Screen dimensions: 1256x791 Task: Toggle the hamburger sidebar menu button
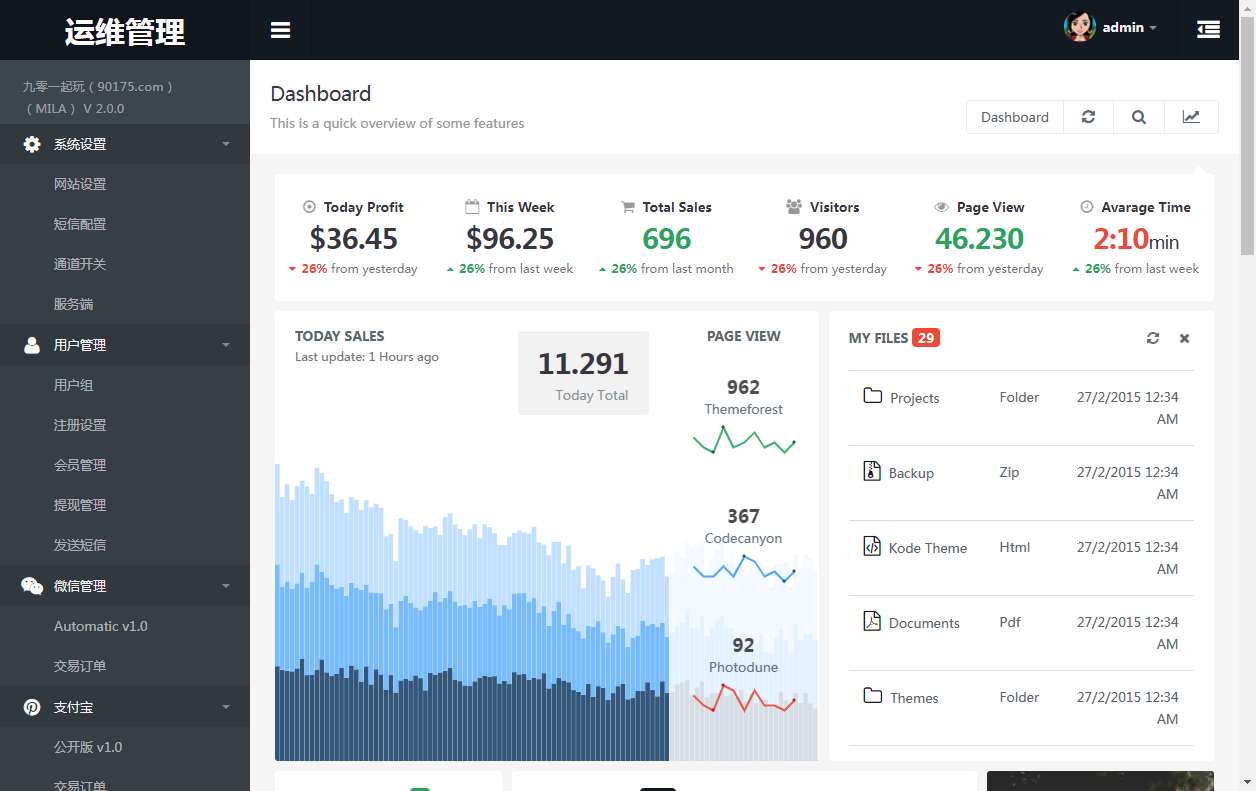(280, 30)
